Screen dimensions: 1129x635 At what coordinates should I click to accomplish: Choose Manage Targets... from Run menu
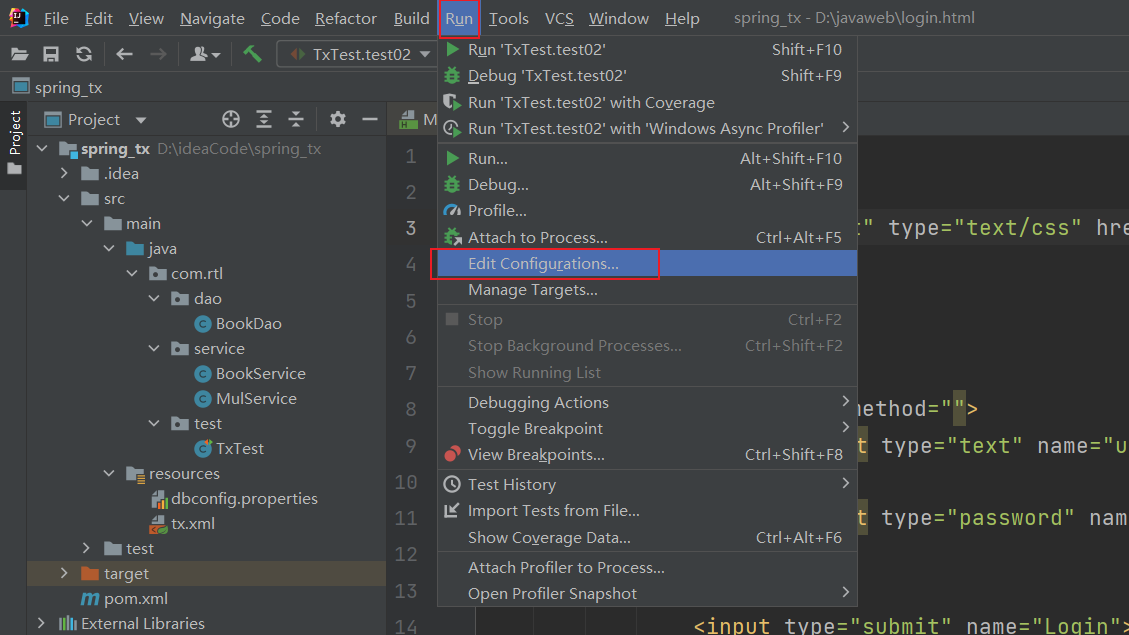[x=647, y=290]
